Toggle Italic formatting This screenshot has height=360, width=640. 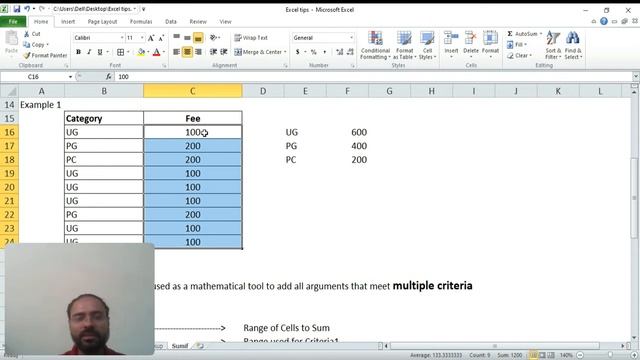coord(89,52)
